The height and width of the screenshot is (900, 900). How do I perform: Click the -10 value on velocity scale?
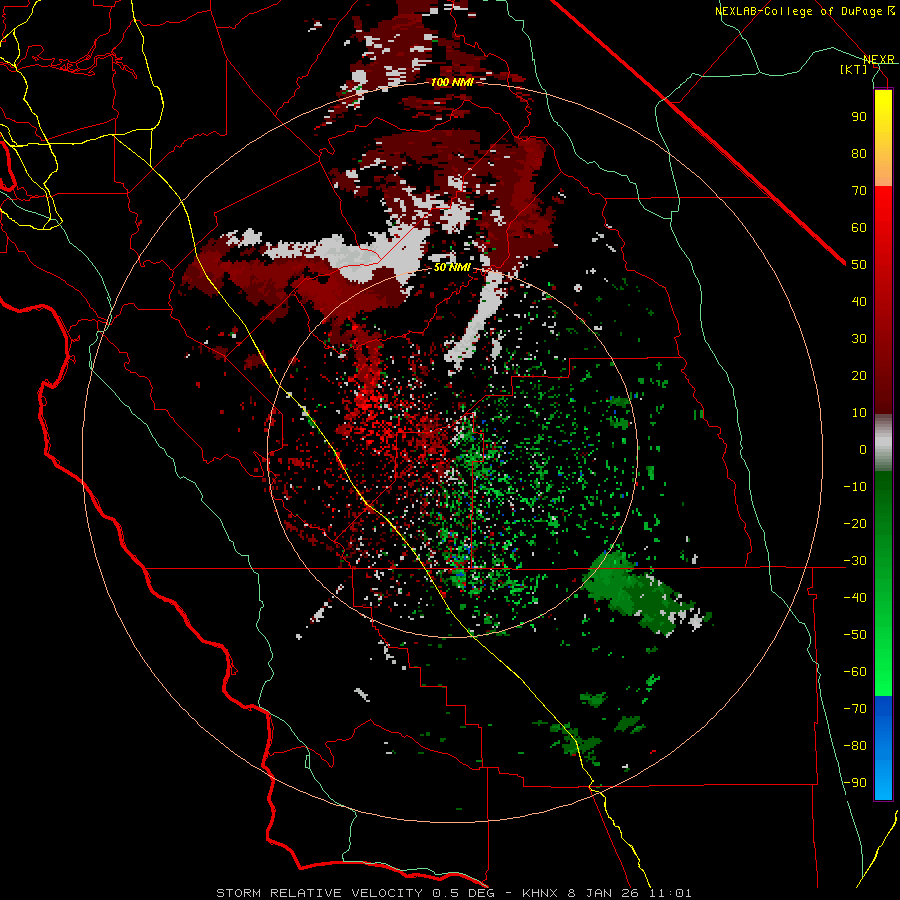855,487
